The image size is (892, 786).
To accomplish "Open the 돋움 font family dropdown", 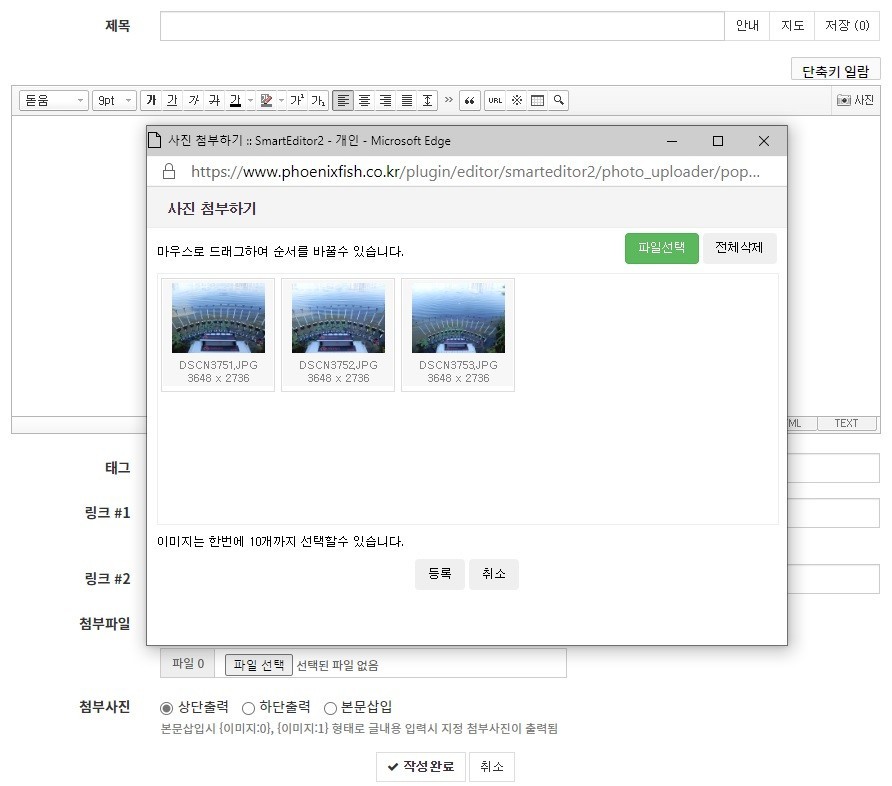I will (x=54, y=101).
